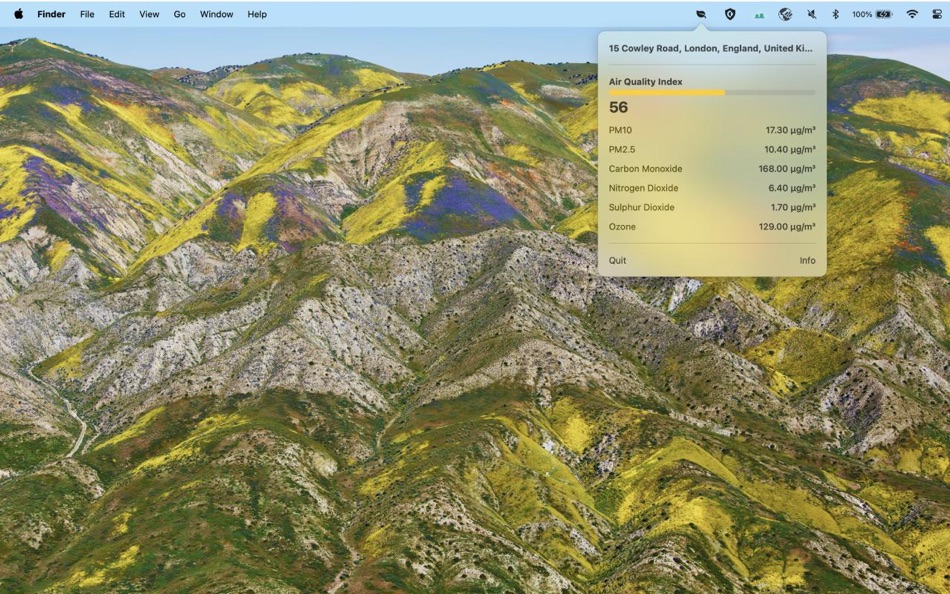Open the Wi-Fi status menu

912,14
